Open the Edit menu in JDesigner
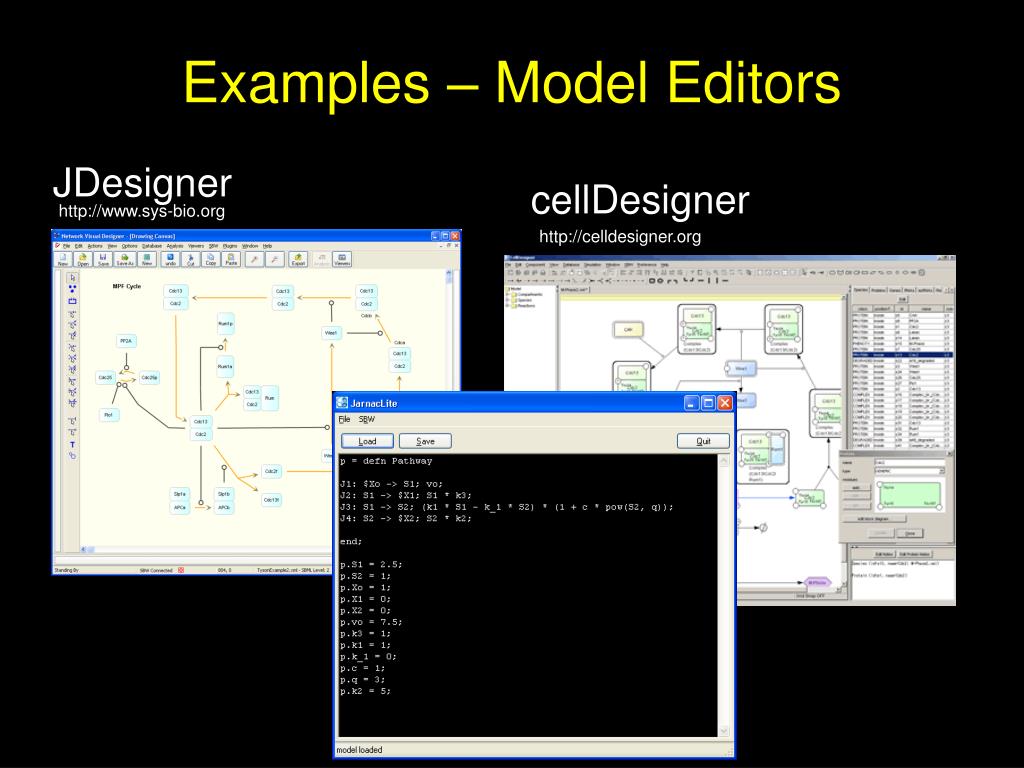 click(78, 246)
